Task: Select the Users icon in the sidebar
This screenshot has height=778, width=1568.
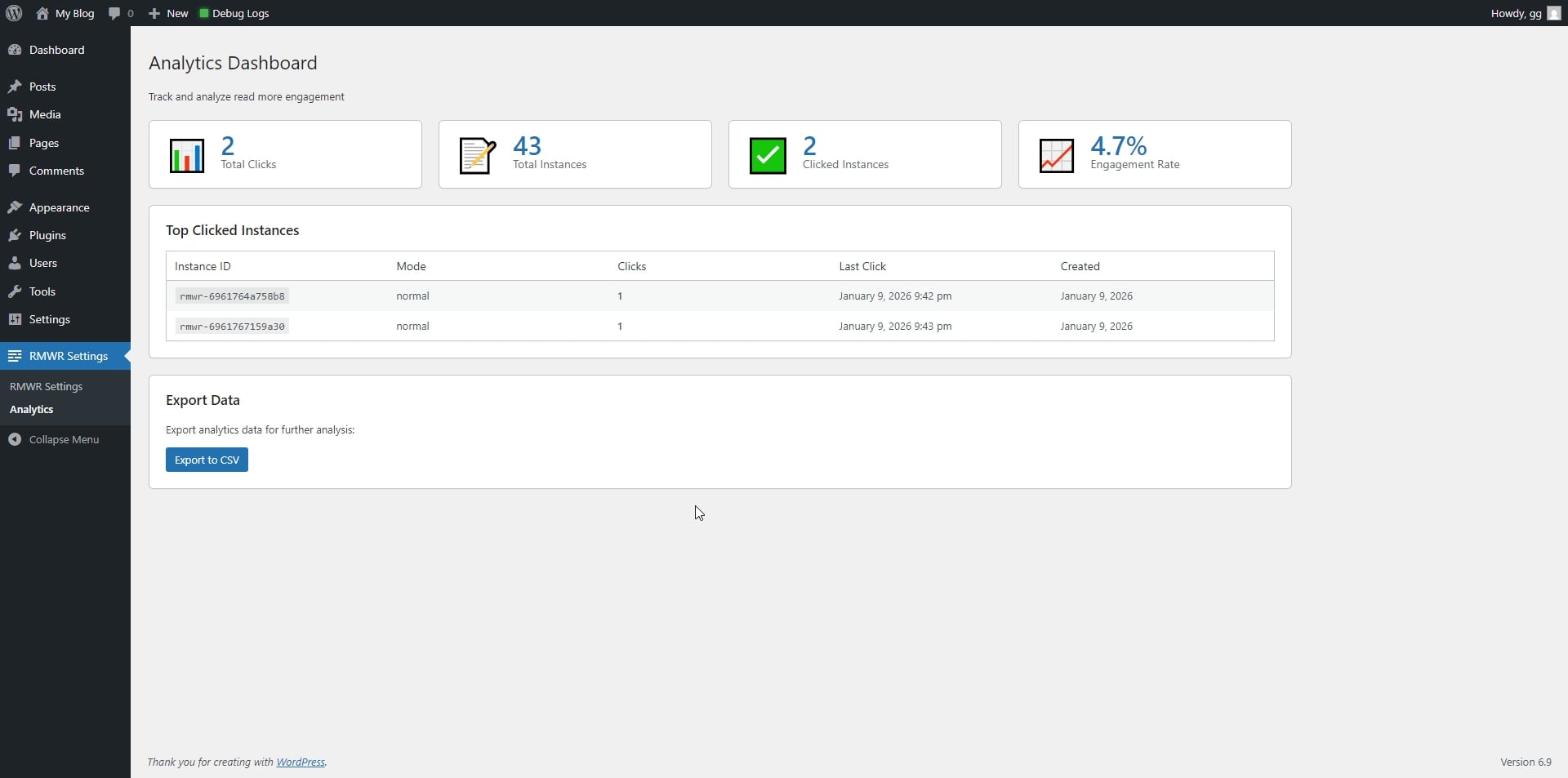Action: click(x=16, y=263)
